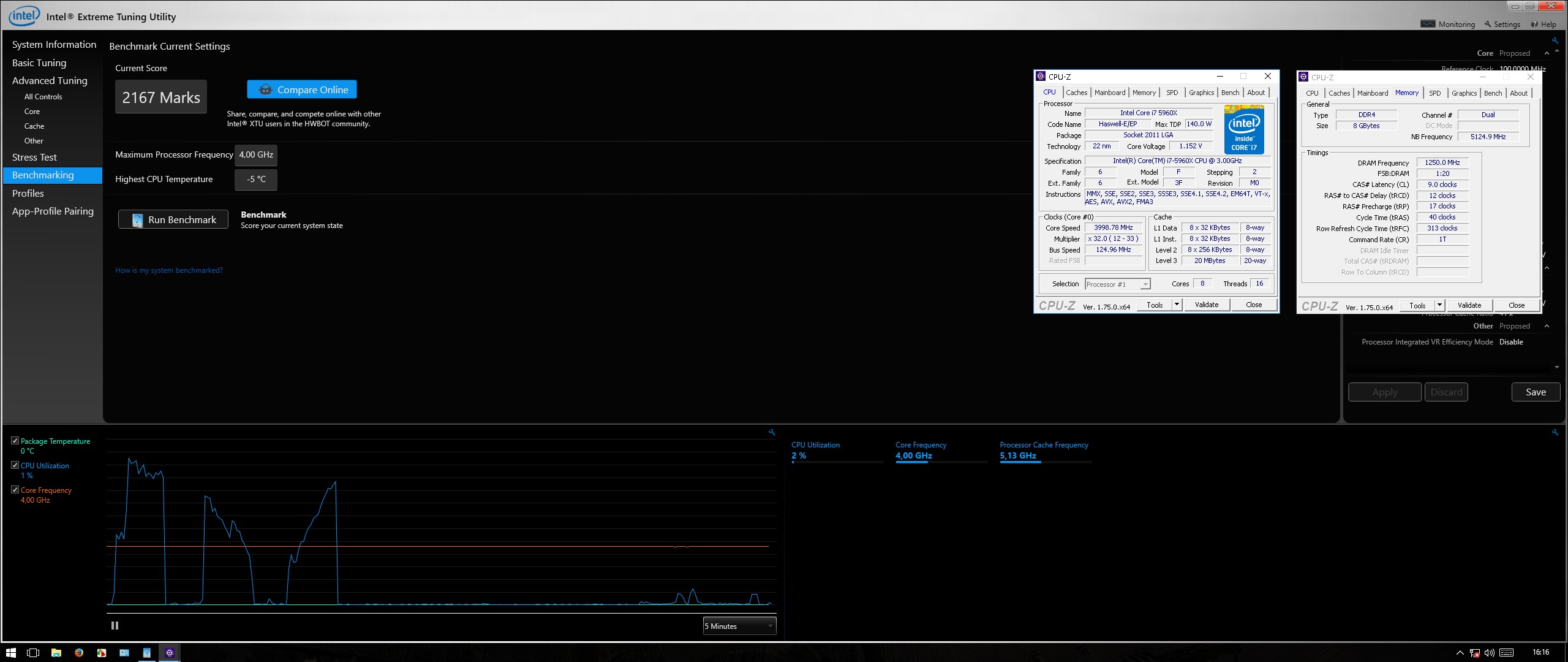Click the Intel XTU taskbar icon
Image resolution: width=1568 pixels, height=662 pixels.
147,652
